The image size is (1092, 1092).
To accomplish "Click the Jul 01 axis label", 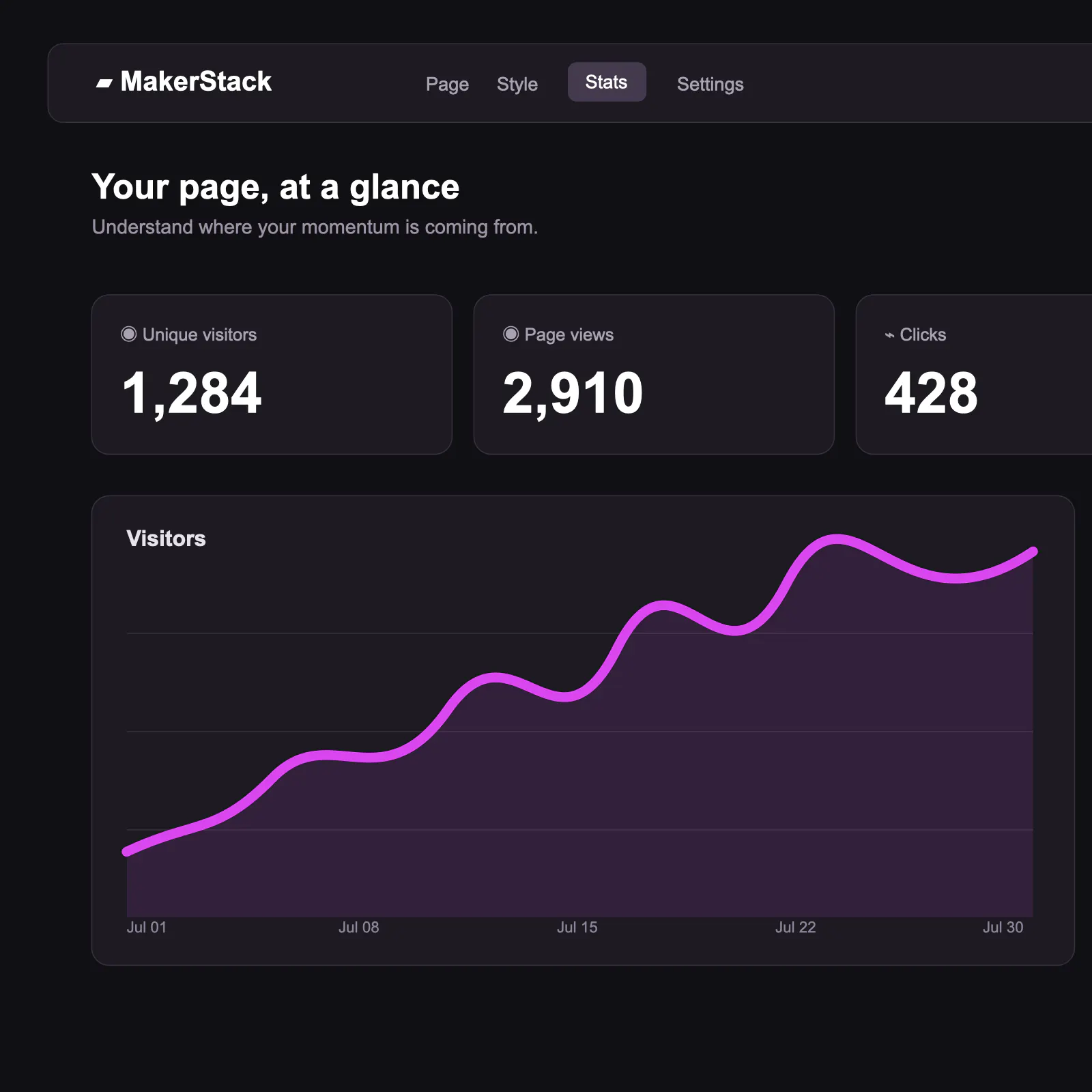I will click(147, 927).
